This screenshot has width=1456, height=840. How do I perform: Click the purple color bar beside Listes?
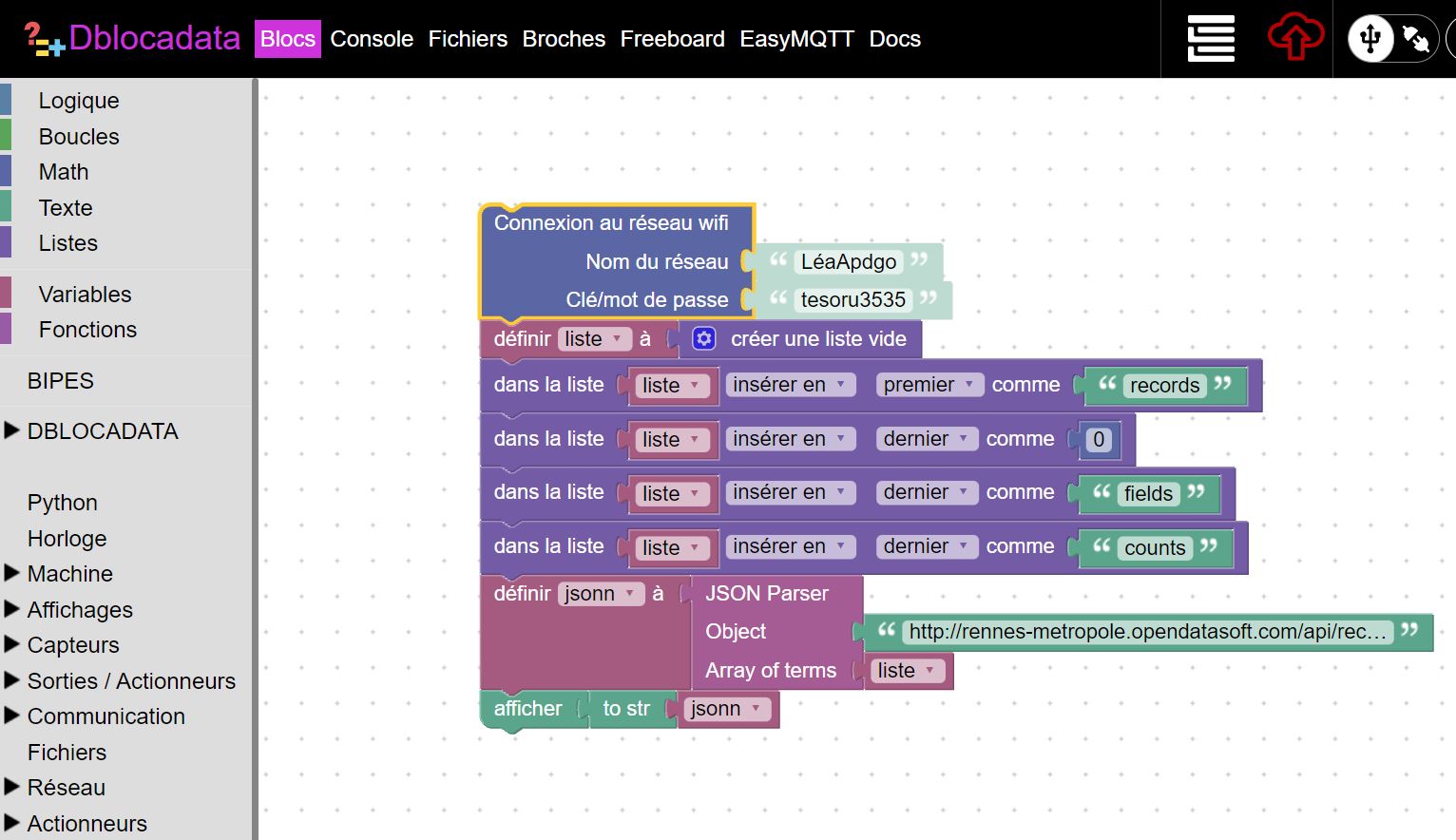click(6, 242)
